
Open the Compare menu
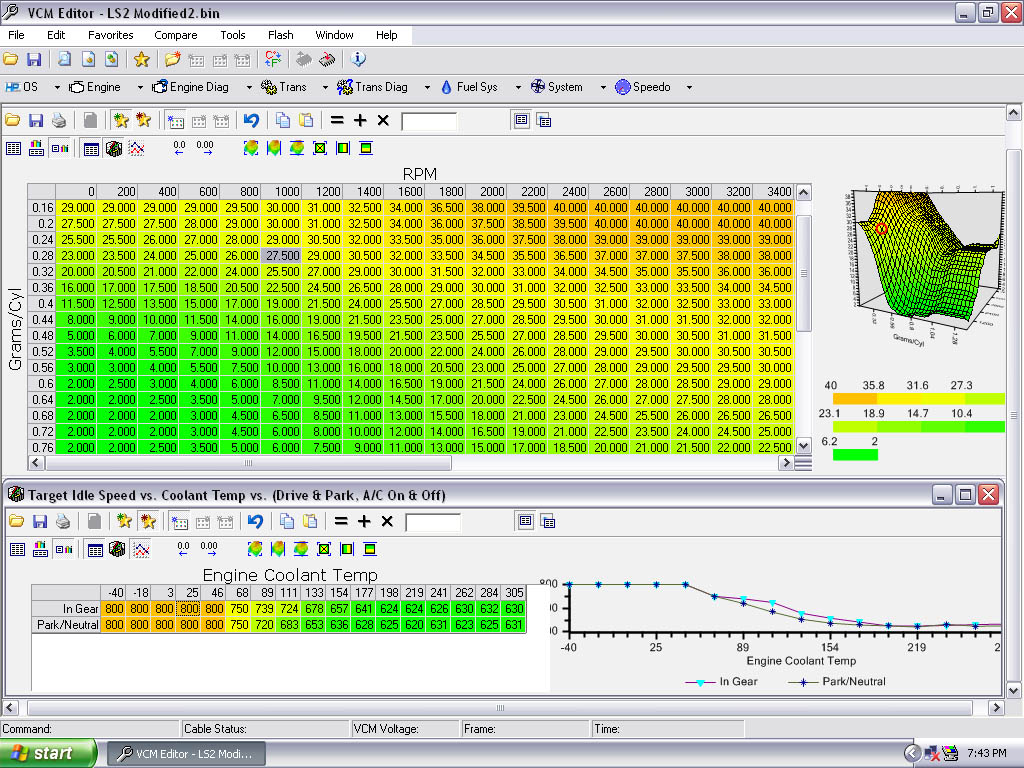(175, 35)
